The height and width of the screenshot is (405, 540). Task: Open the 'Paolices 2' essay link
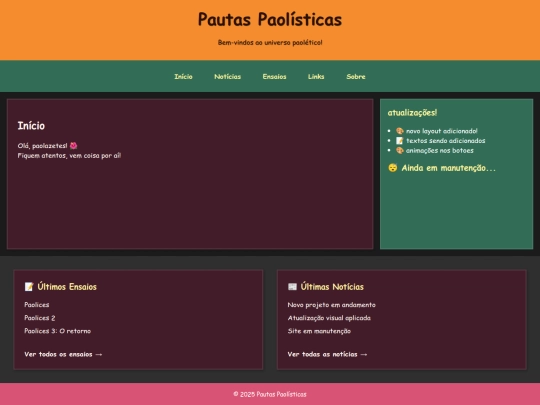pyautogui.click(x=40, y=318)
